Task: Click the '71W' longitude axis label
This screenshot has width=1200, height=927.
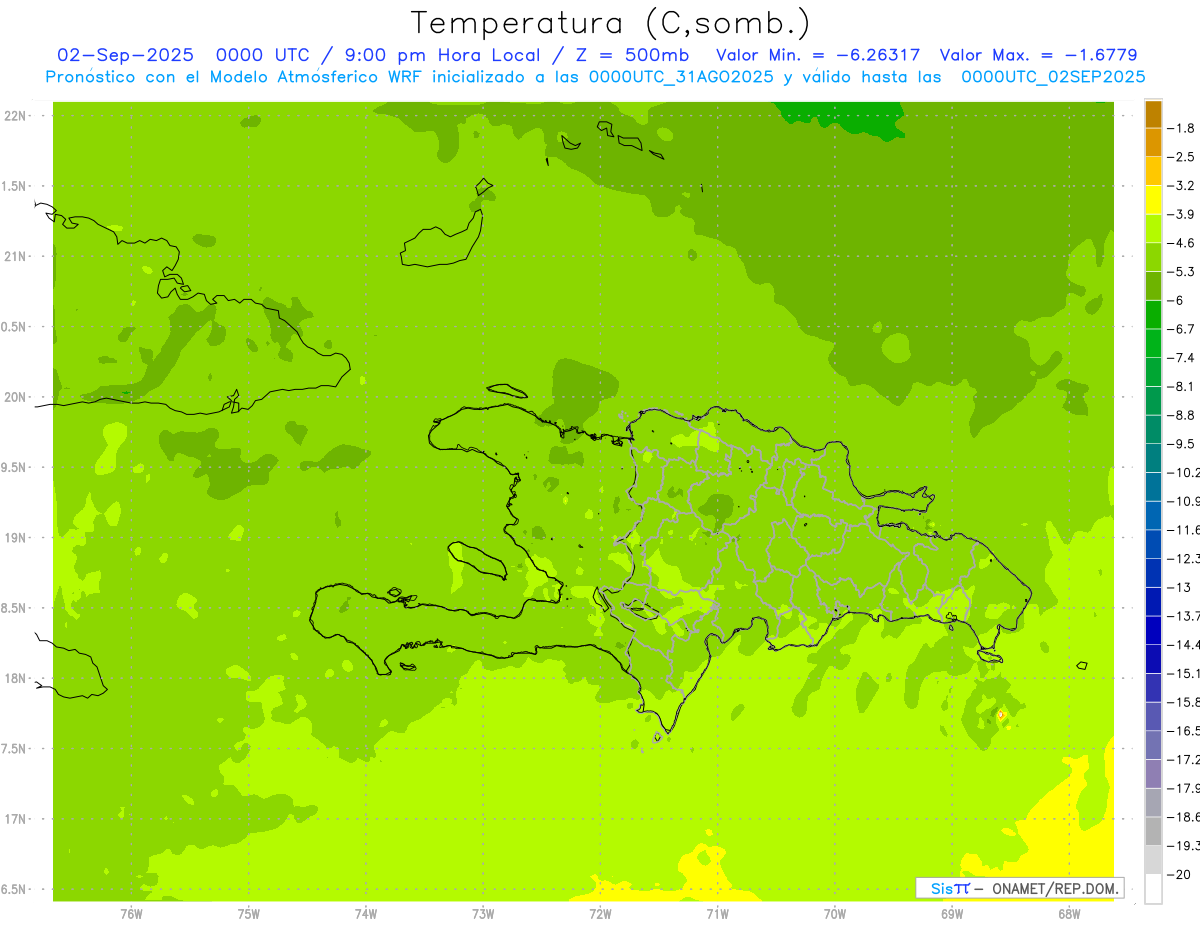Action: pyautogui.click(x=717, y=913)
